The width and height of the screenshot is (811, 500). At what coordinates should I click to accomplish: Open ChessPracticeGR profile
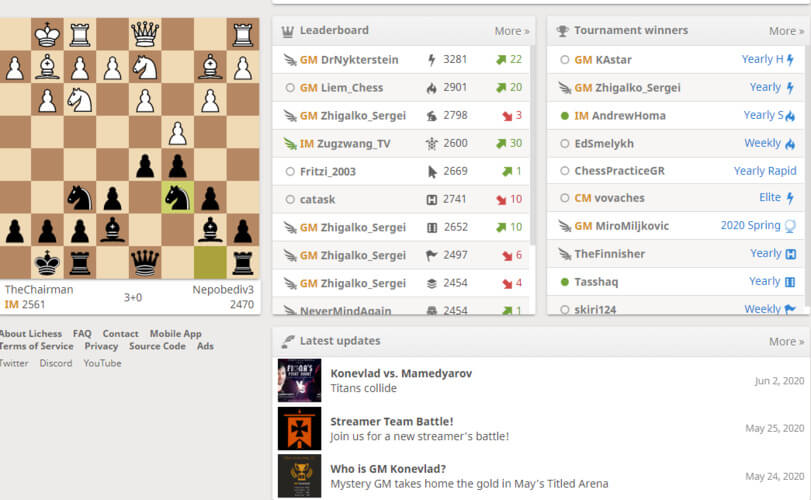(x=619, y=171)
